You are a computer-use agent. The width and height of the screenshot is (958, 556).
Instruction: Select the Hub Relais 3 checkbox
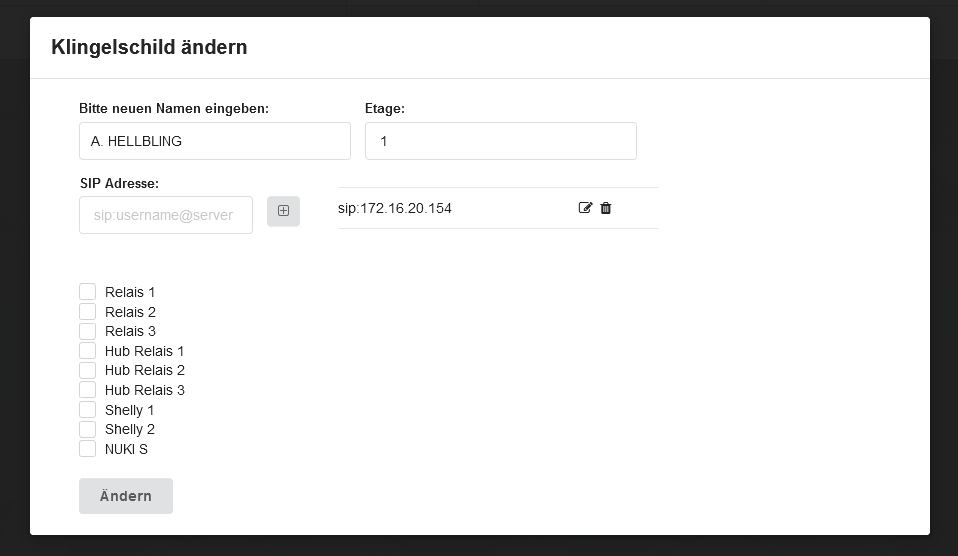[87, 390]
